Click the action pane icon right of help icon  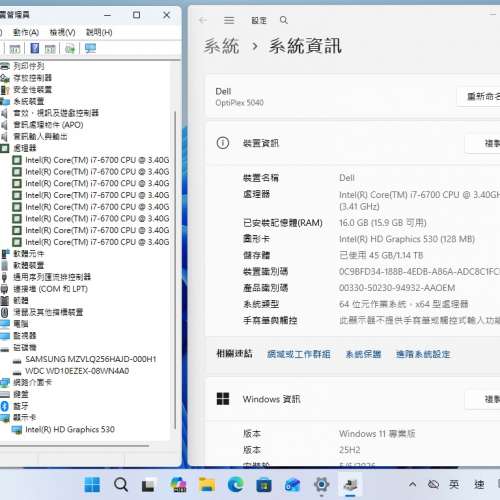point(50,49)
